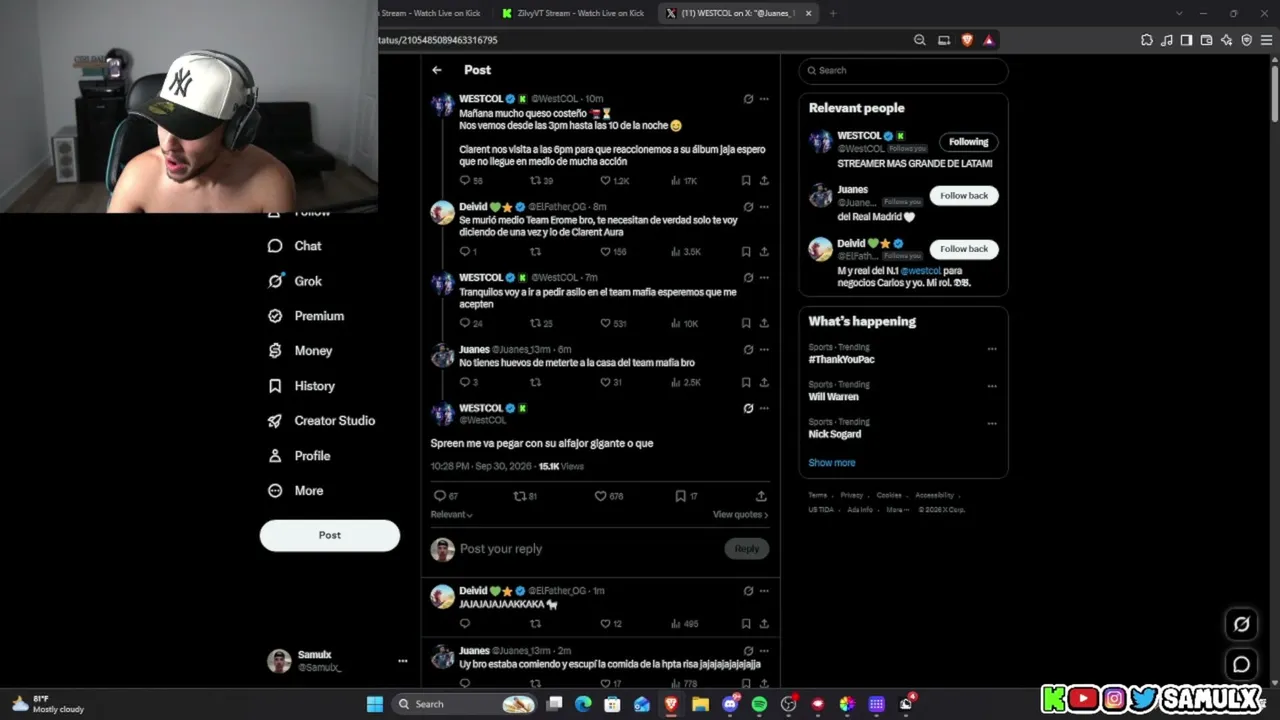This screenshot has width=1280, height=720.
Task: Click the zoom magnifier icon in the address bar
Action: point(920,40)
